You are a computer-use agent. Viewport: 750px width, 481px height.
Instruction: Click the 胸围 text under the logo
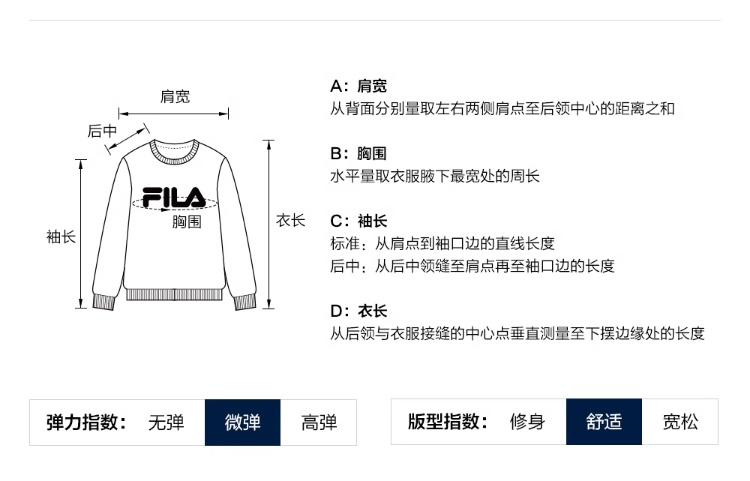tap(187, 221)
